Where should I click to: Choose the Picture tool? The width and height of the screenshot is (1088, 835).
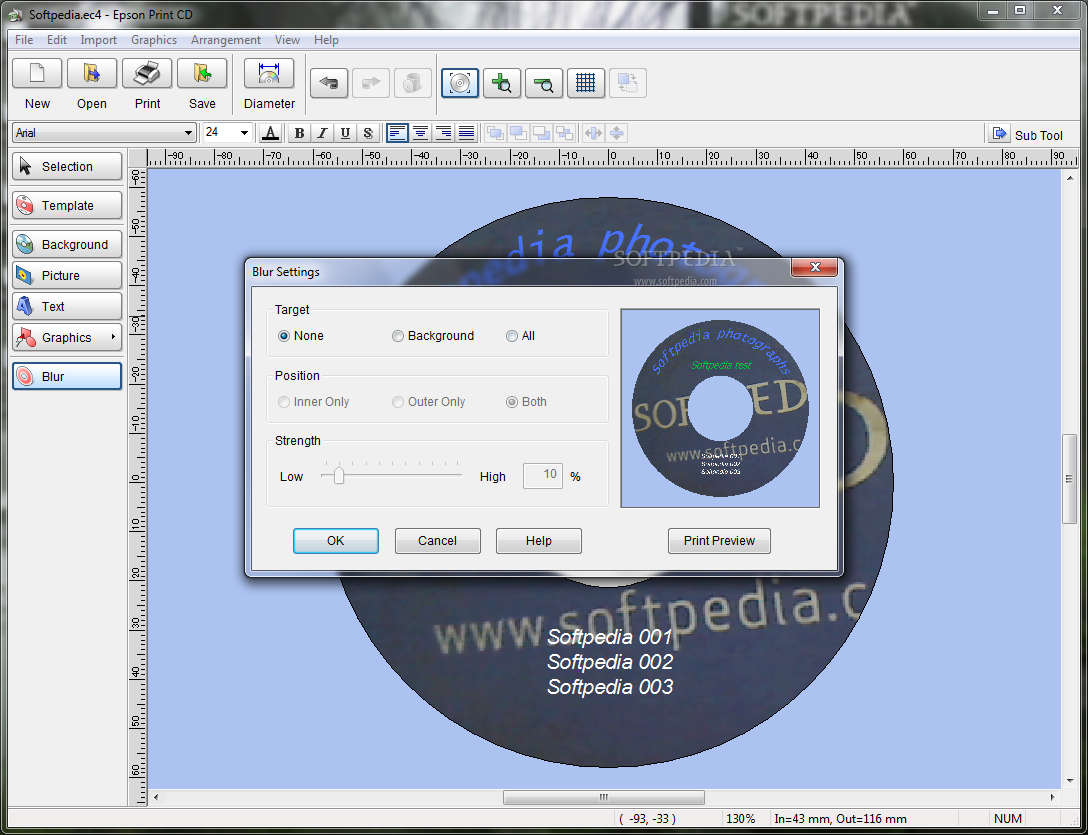[67, 276]
